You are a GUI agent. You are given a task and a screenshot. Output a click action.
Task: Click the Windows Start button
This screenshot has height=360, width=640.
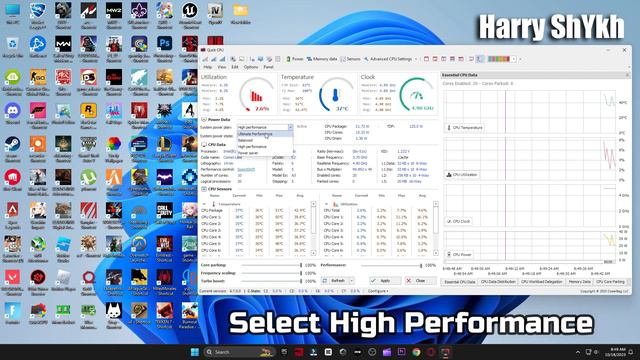[195, 352]
